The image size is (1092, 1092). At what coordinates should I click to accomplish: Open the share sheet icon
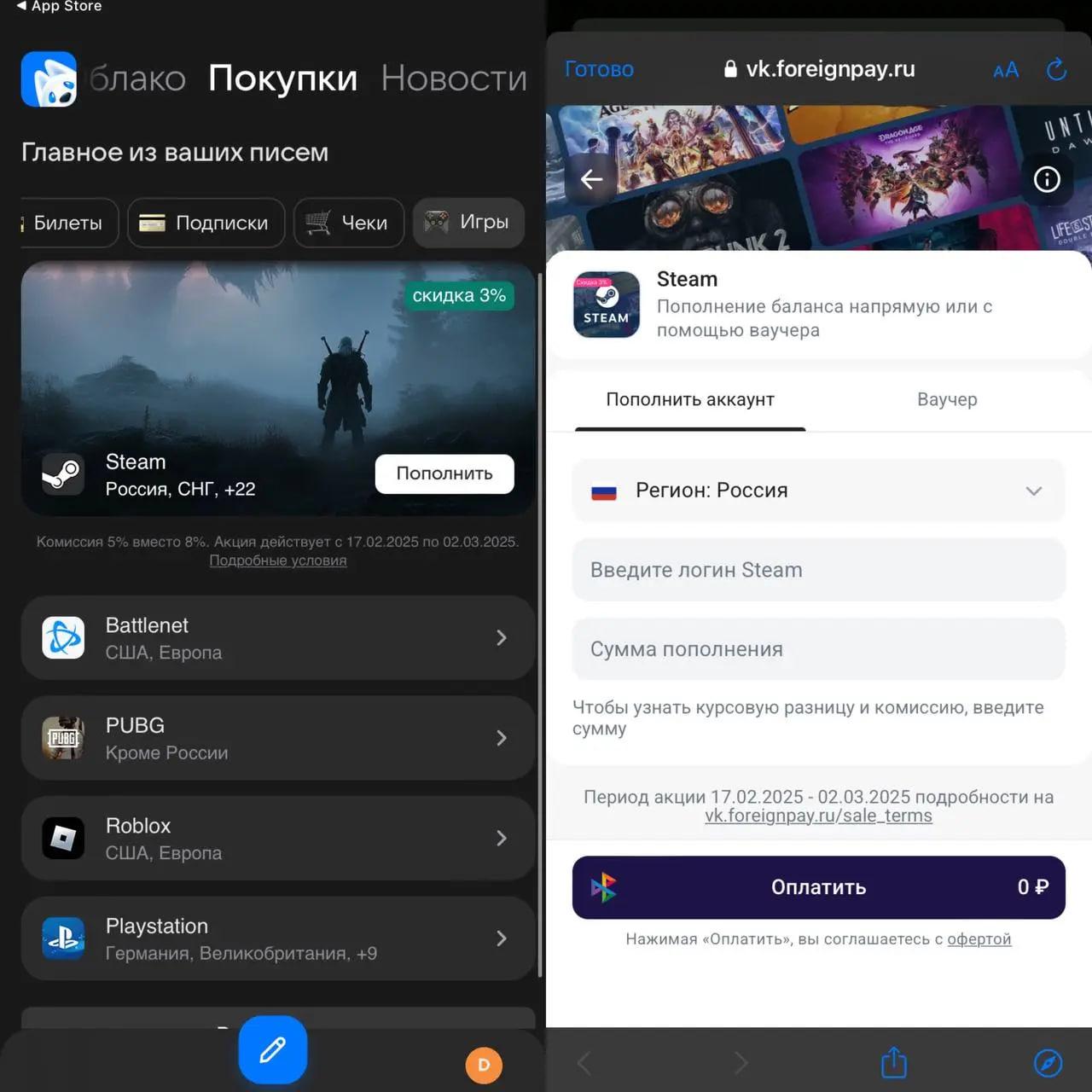[894, 1062]
